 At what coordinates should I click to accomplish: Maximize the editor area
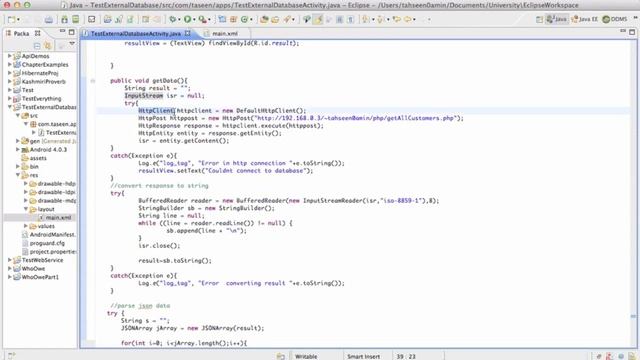click(x=632, y=32)
